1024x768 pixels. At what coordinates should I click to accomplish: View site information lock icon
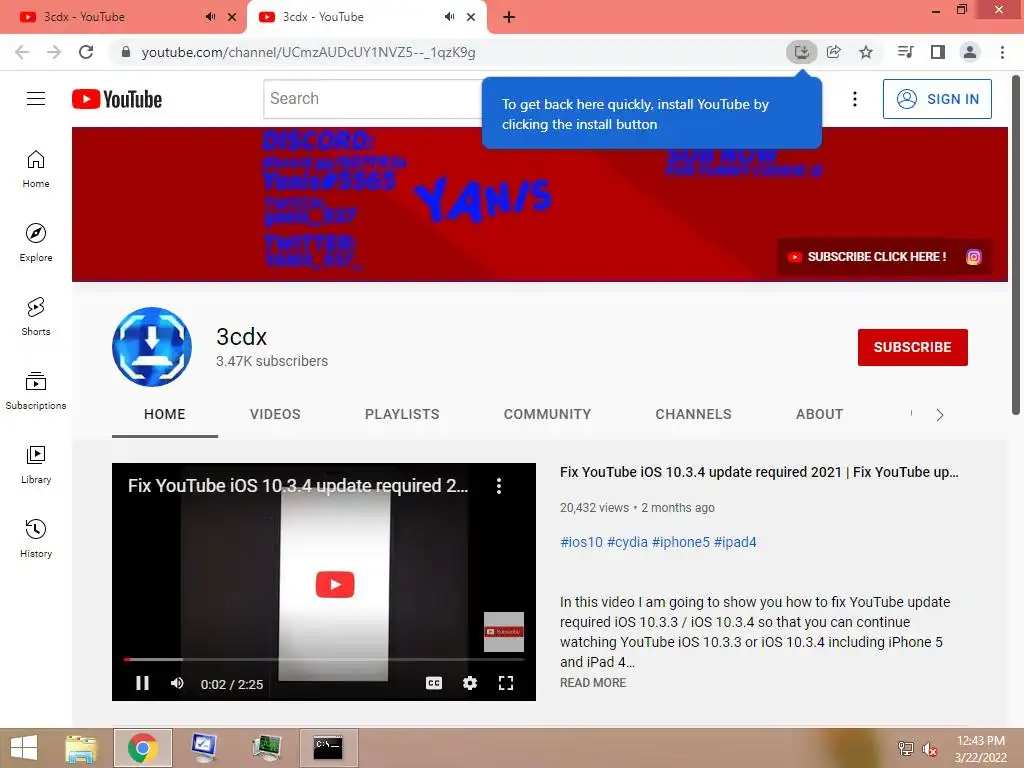(x=126, y=52)
